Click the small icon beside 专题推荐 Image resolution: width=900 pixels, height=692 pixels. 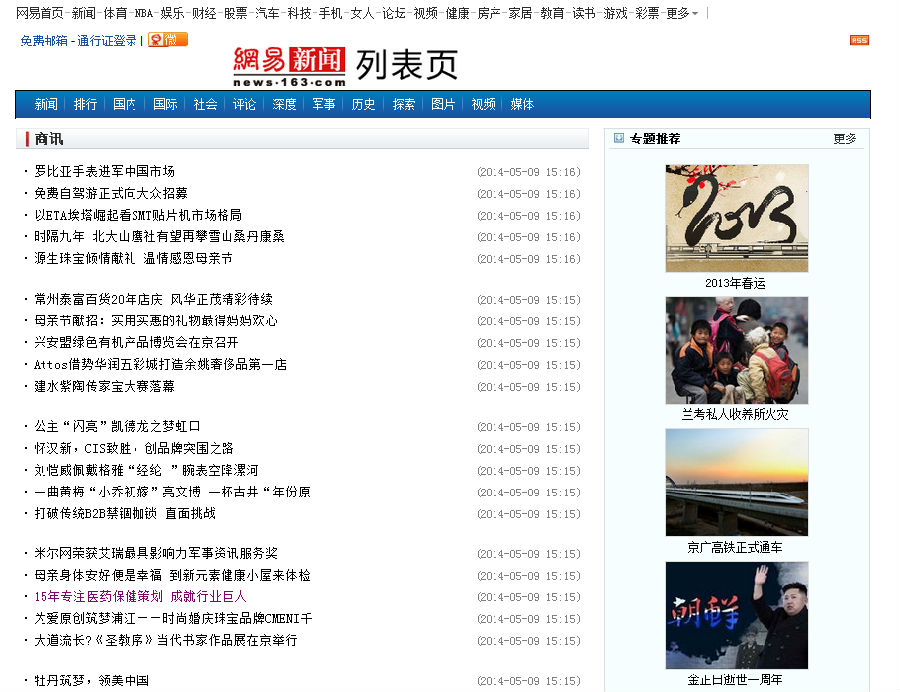point(620,138)
